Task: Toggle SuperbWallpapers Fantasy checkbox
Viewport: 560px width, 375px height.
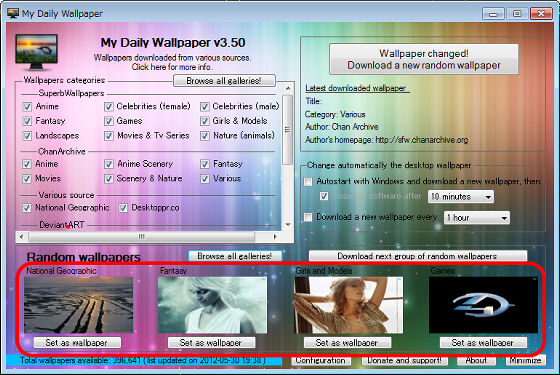Action: [27, 121]
